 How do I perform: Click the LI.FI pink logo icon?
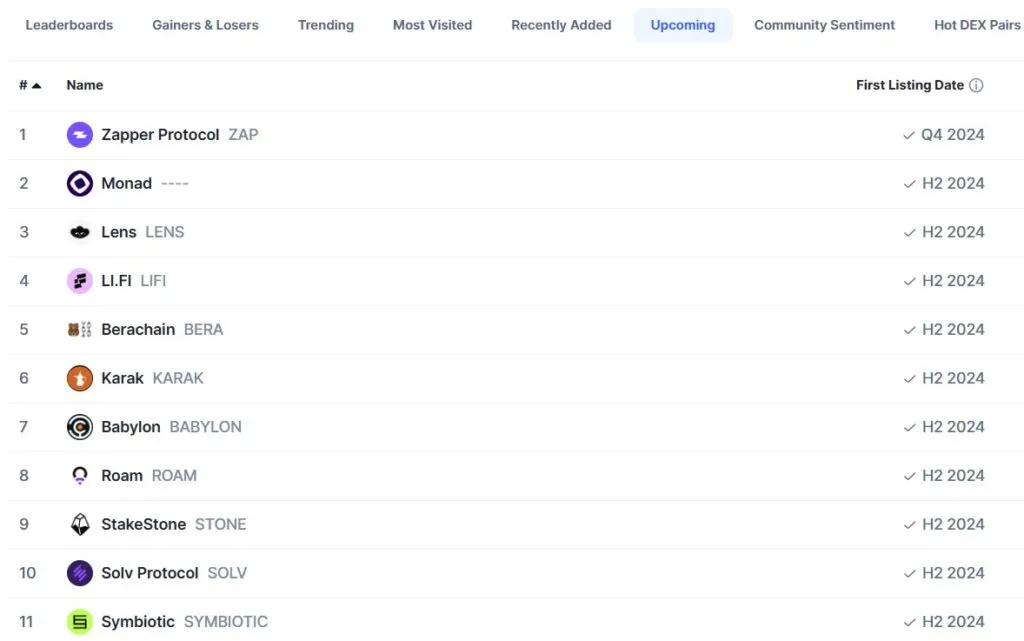[80, 281]
